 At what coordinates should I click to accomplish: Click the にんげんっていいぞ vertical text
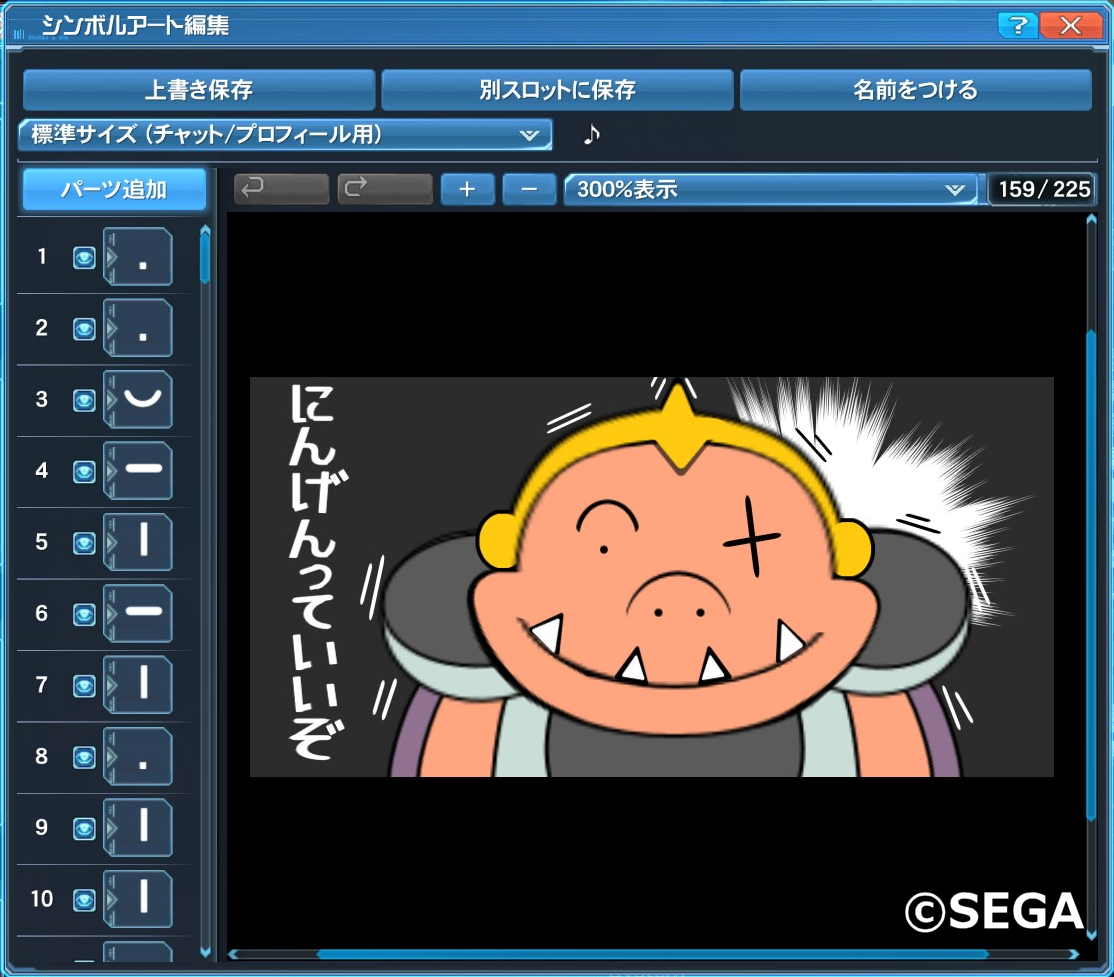[x=317, y=571]
